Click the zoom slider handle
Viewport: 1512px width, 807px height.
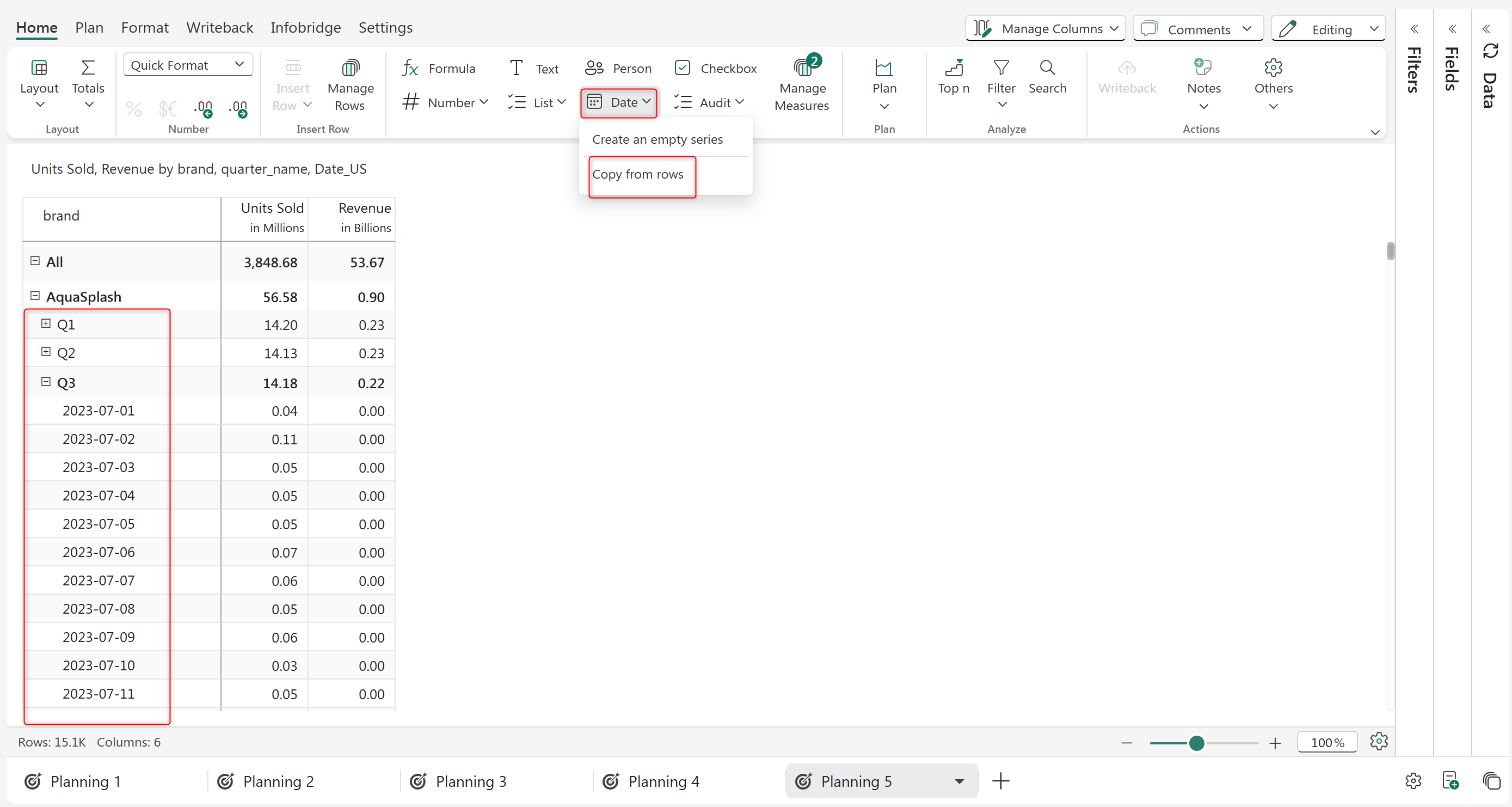pos(1196,743)
